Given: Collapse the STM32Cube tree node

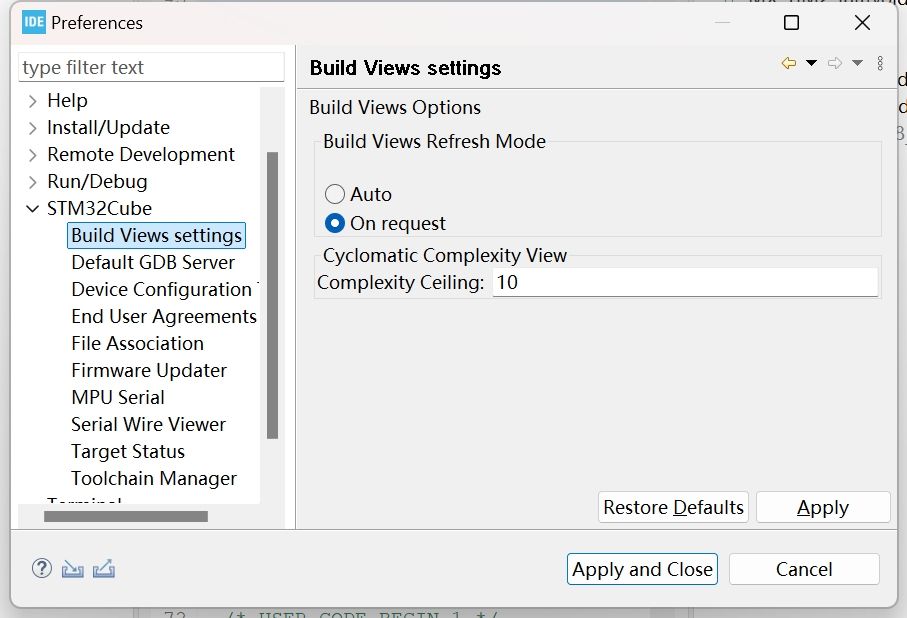Looking at the screenshot, I should [x=33, y=209].
